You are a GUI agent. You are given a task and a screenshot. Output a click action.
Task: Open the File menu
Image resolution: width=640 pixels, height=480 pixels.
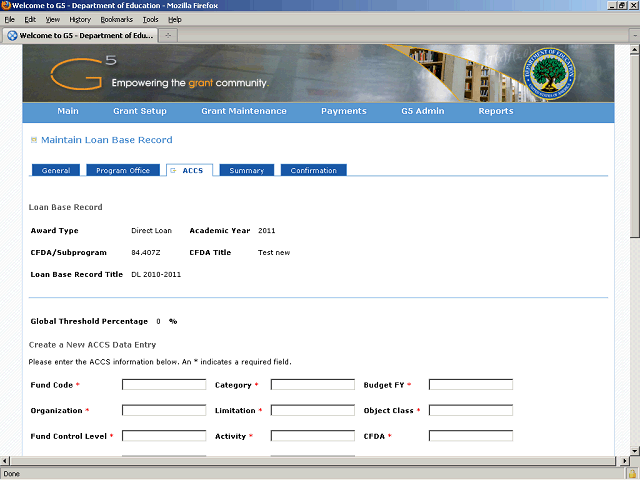point(9,19)
